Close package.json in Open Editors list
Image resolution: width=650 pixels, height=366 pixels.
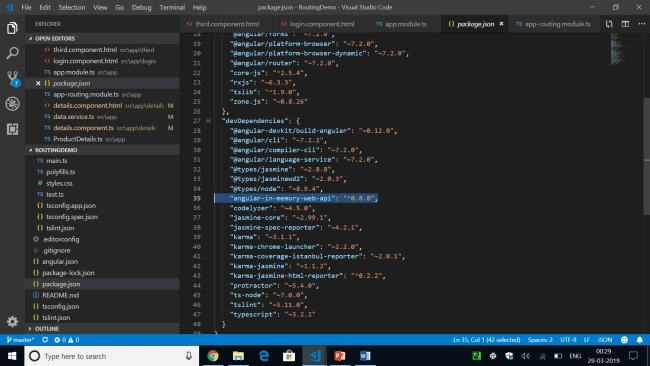tap(38, 83)
